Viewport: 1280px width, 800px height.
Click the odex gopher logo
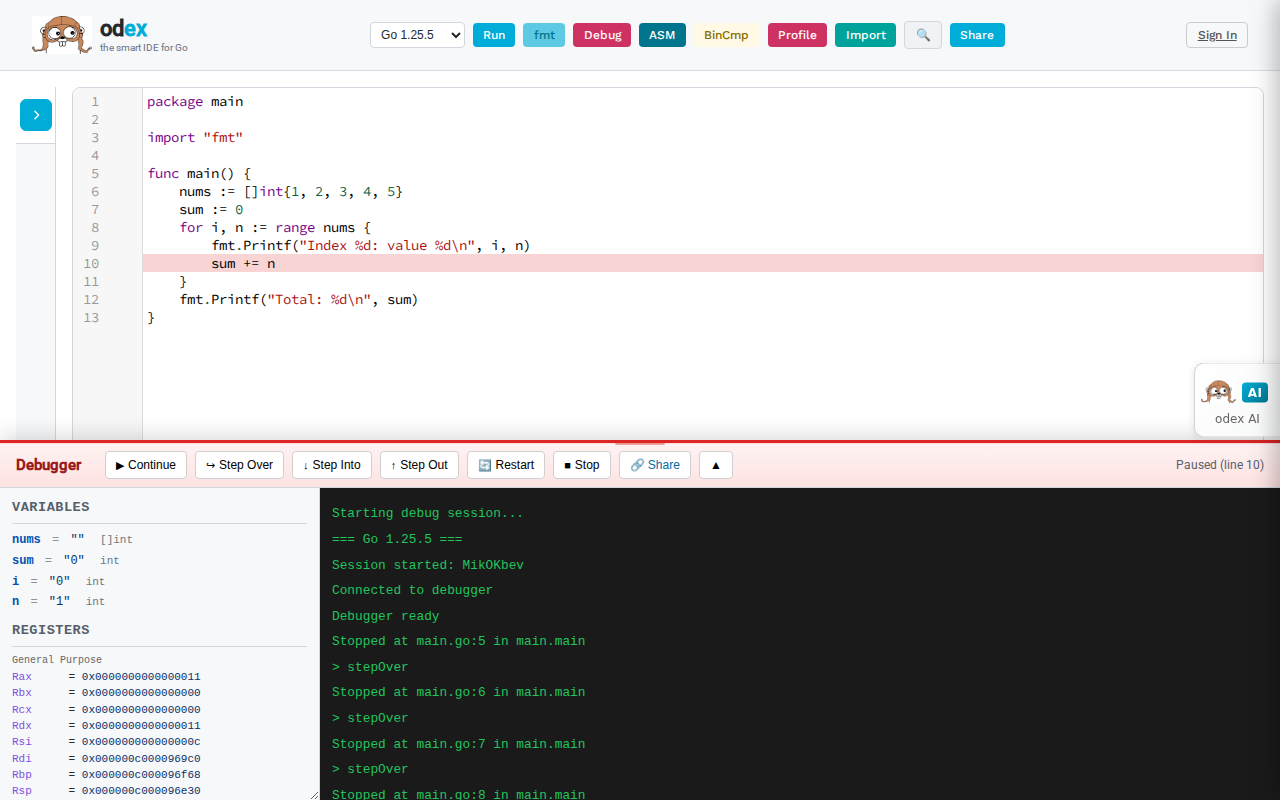pos(61,34)
